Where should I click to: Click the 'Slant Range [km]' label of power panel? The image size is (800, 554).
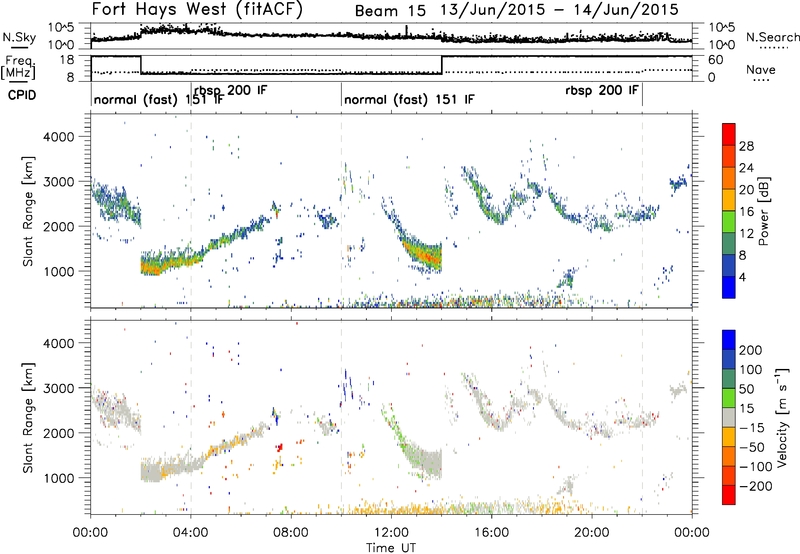(28, 211)
